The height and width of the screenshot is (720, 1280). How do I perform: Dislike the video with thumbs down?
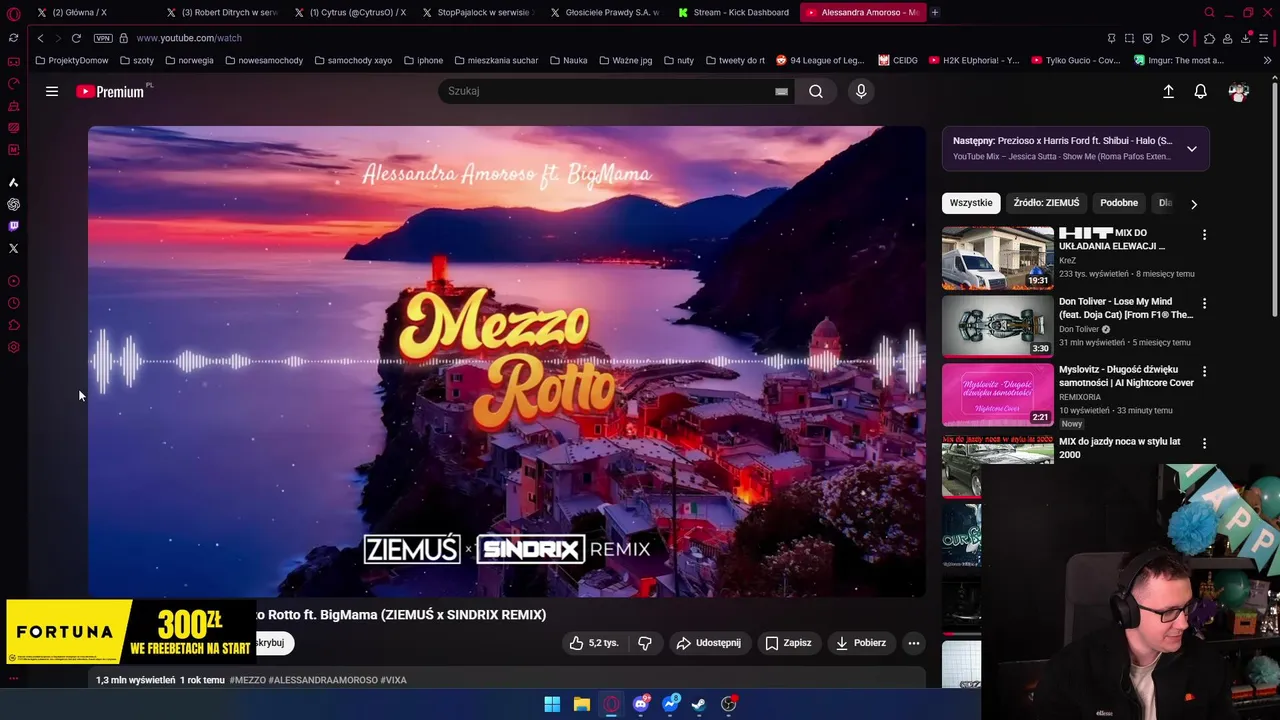pos(645,643)
